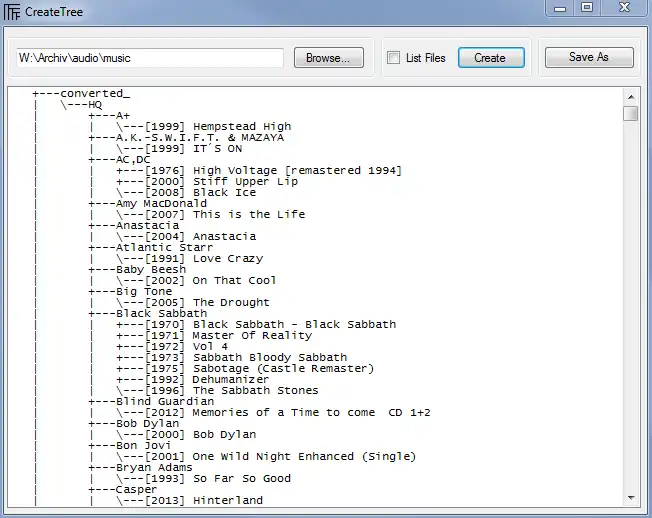Click the AC,DC folder line
This screenshot has height=518, width=652.
pos(120,160)
